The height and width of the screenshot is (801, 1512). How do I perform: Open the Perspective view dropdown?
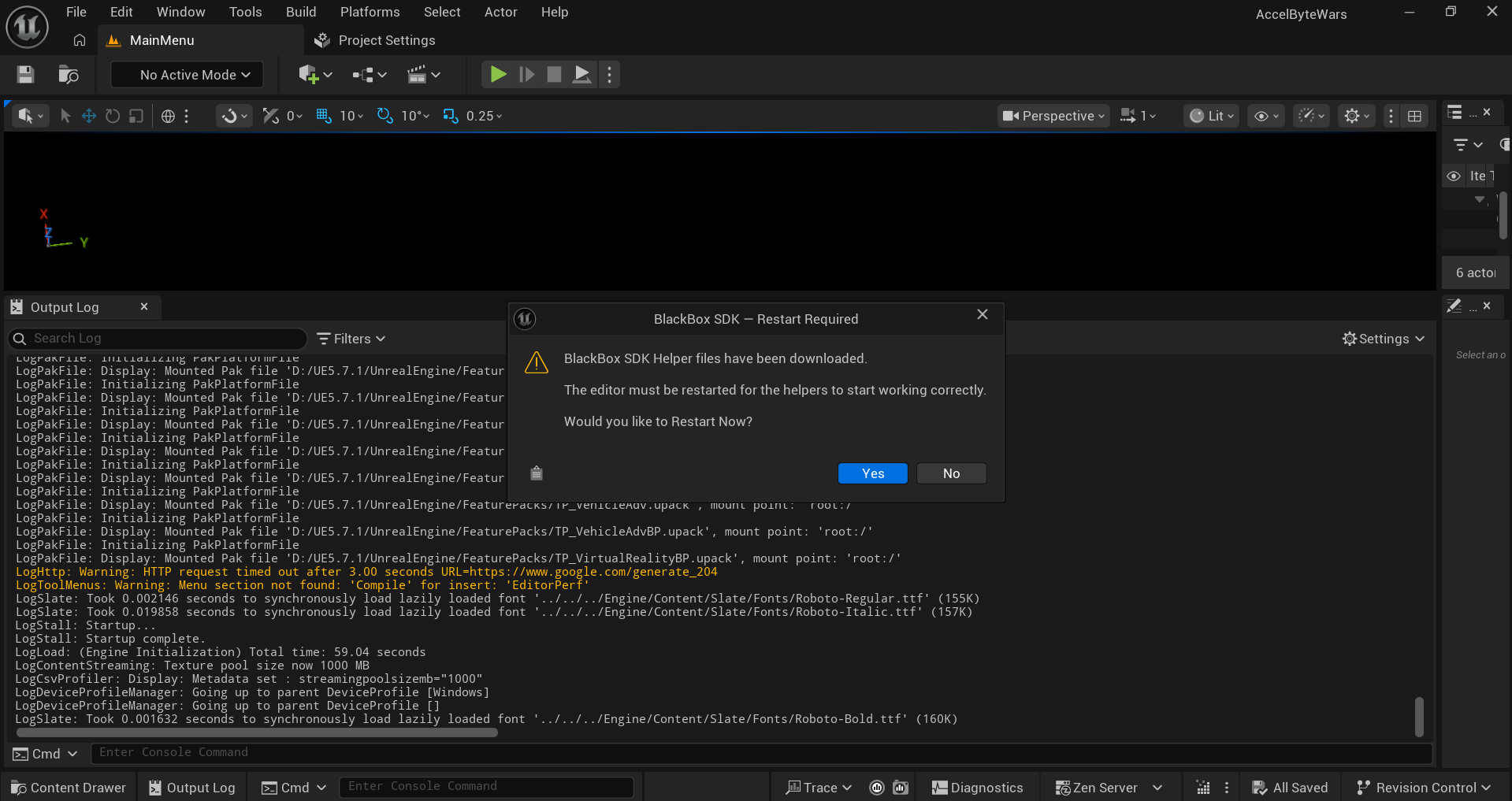pos(1053,116)
